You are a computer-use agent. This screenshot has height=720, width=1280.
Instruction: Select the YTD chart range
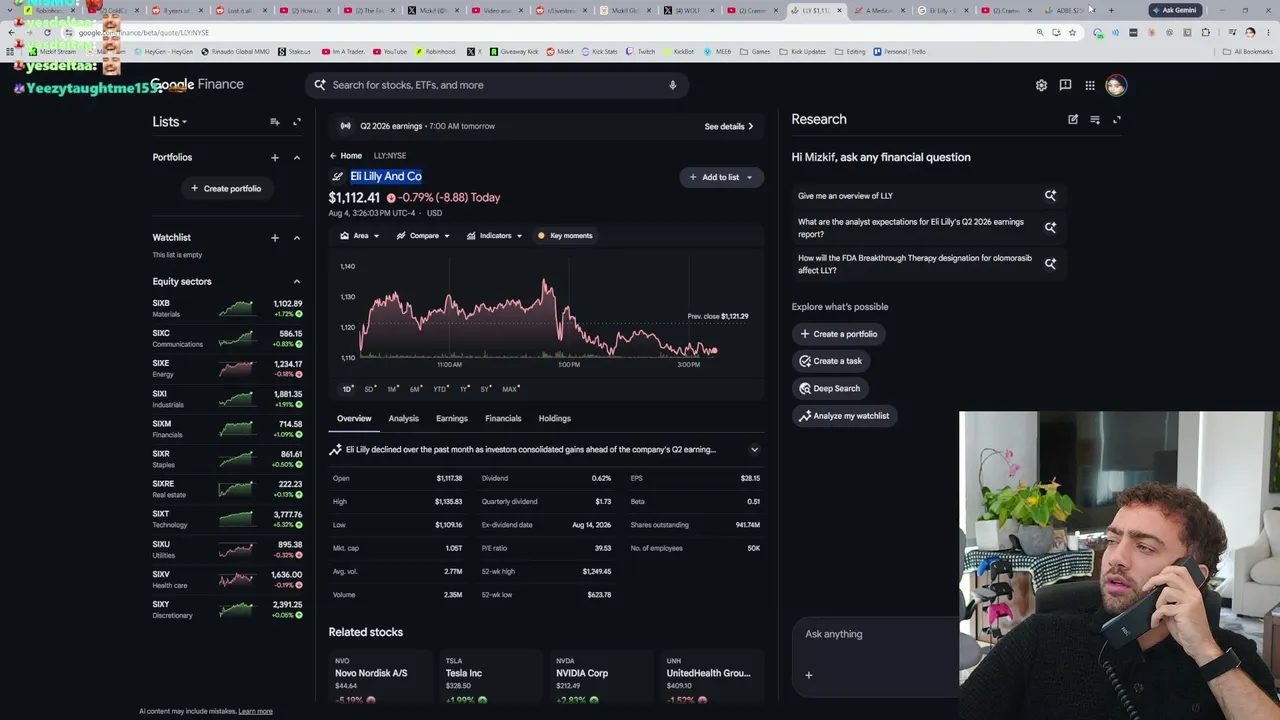440,389
